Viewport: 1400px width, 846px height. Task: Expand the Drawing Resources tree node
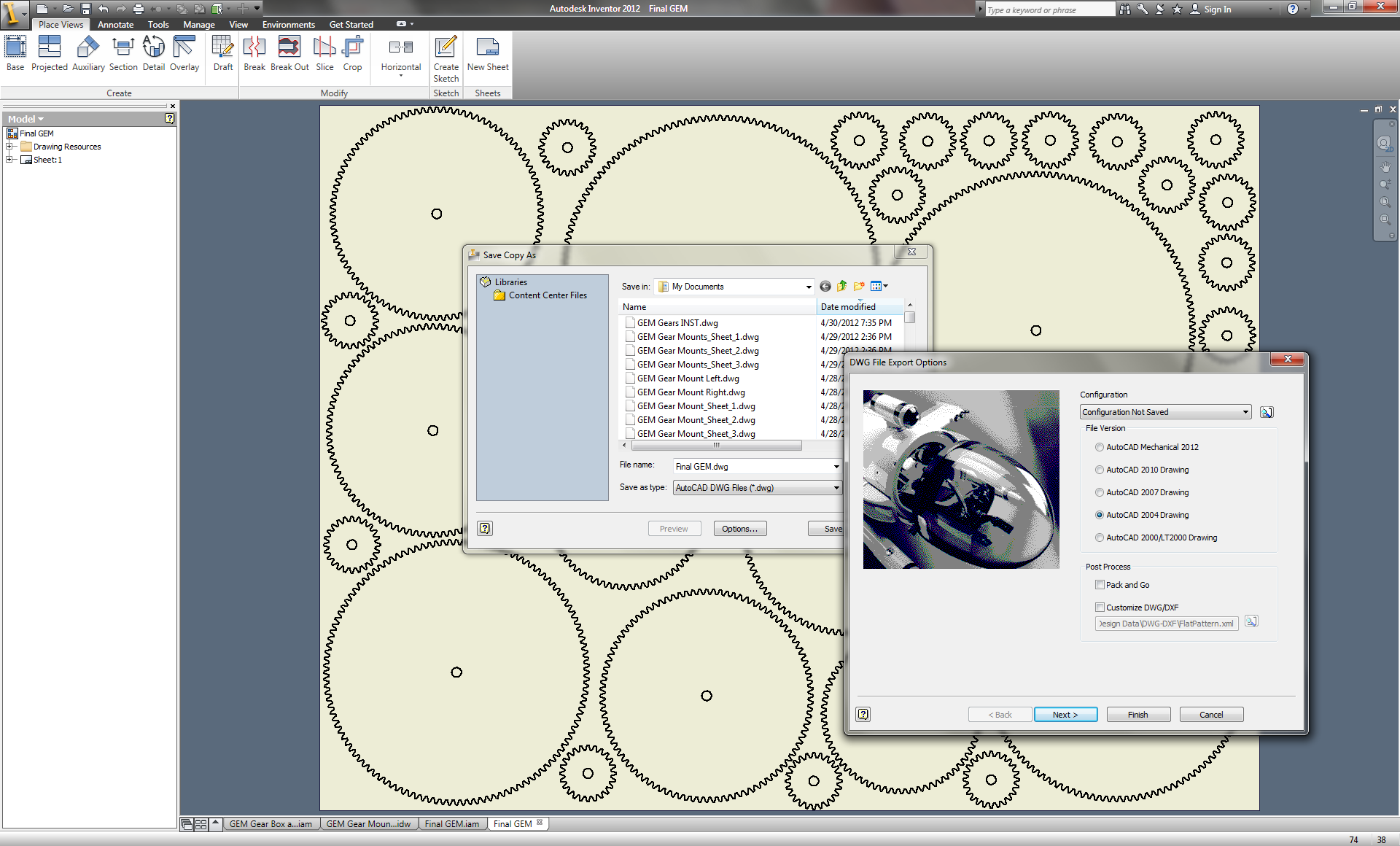click(x=10, y=147)
